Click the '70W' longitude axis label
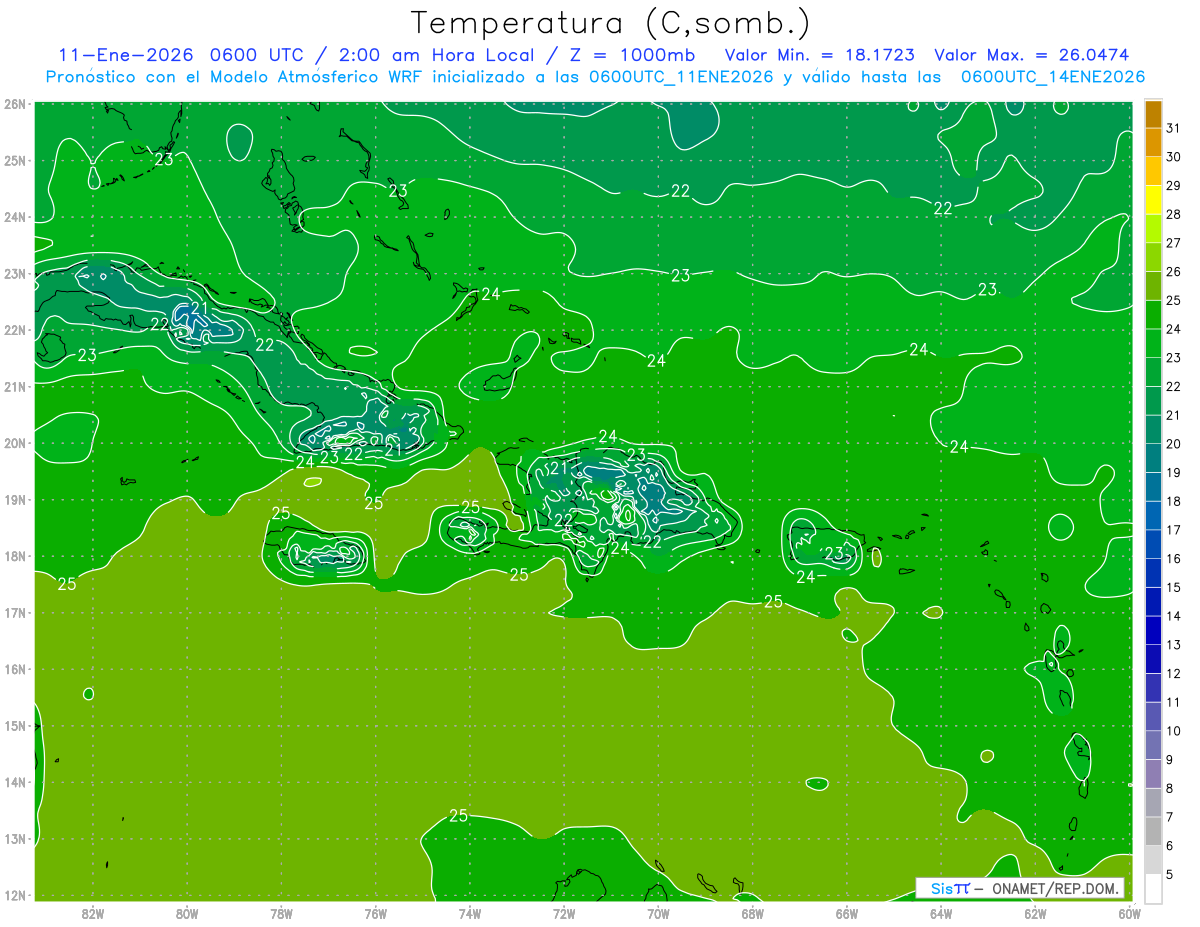Image resolution: width=1200 pixels, height=927 pixels. pos(658,913)
